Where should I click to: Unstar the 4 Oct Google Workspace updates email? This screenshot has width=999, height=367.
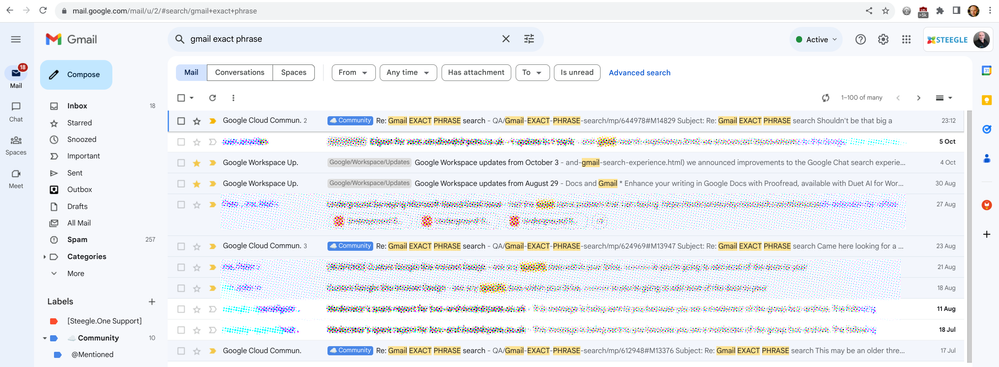pyautogui.click(x=197, y=162)
